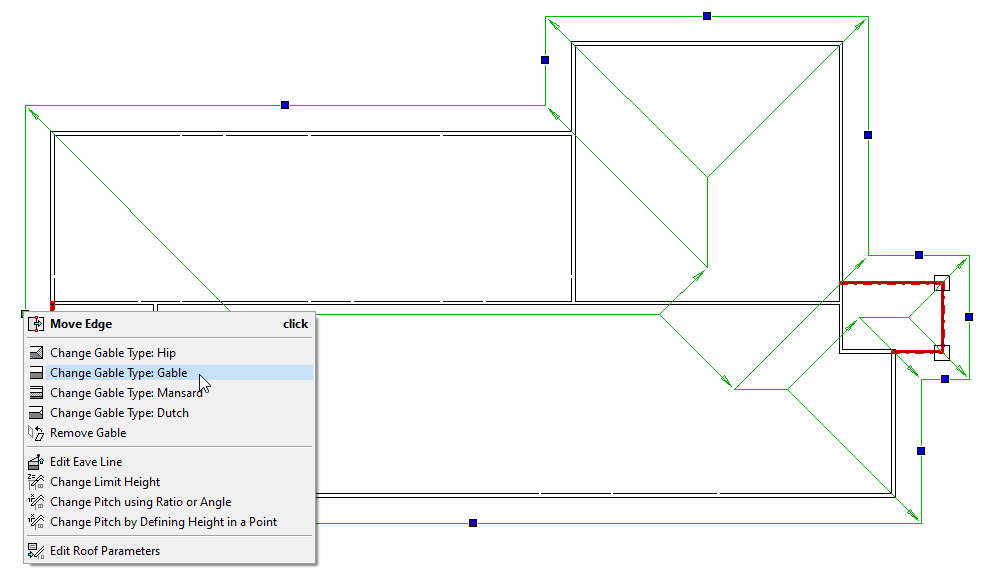Viewport: 985px width, 579px height.
Task: Click the Change Limit Height icon
Action: click(37, 482)
